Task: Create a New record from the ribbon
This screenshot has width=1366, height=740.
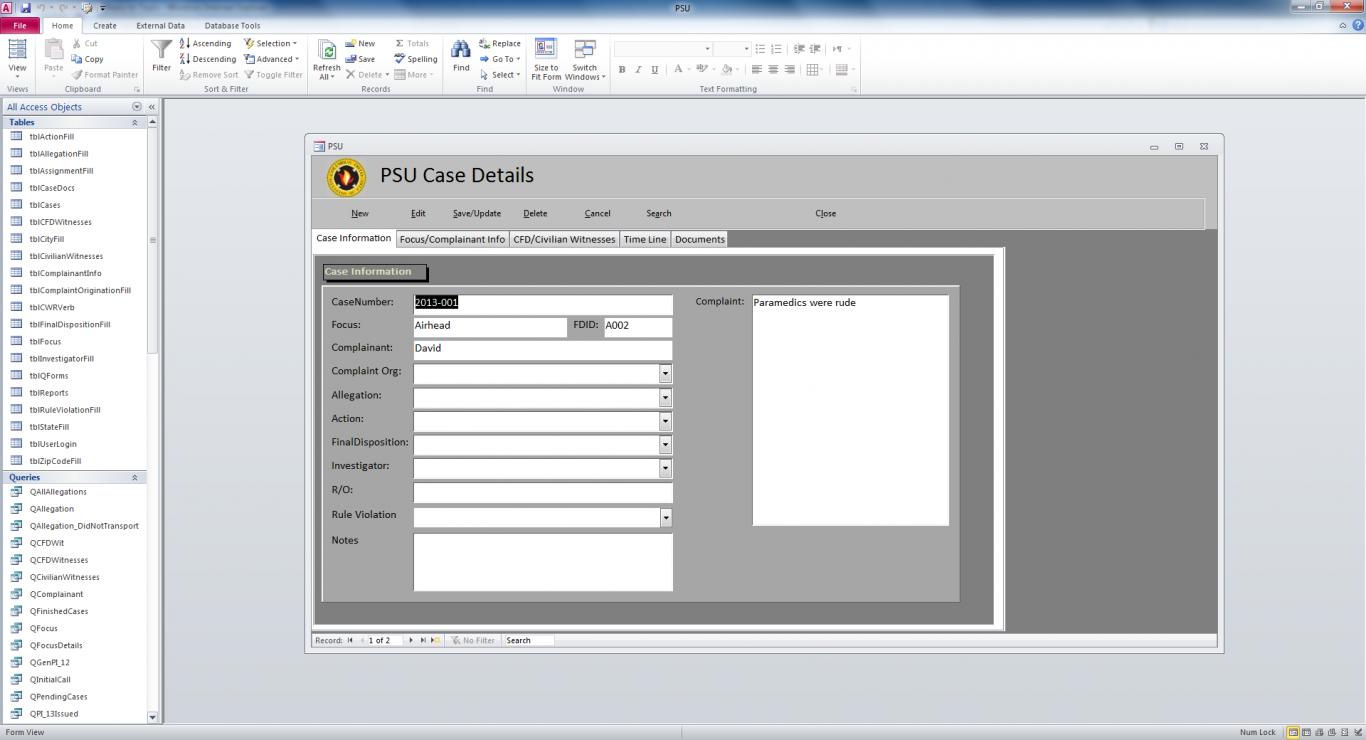Action: [360, 44]
